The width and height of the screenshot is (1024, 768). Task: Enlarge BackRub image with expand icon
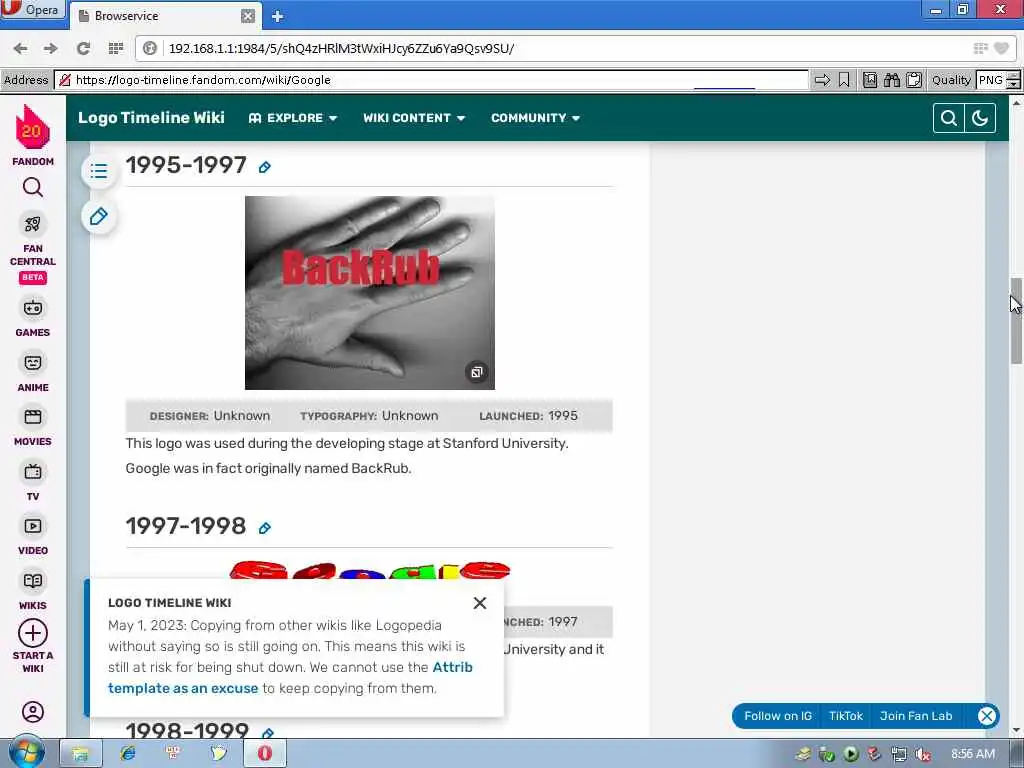[x=477, y=372]
